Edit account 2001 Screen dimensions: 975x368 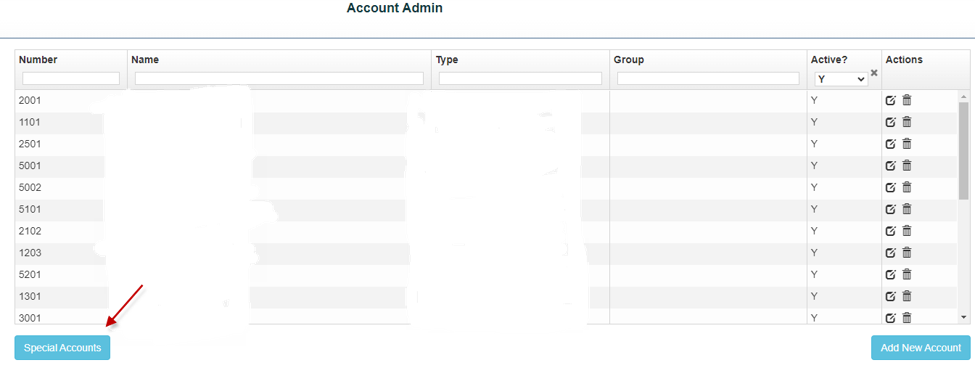(890, 100)
